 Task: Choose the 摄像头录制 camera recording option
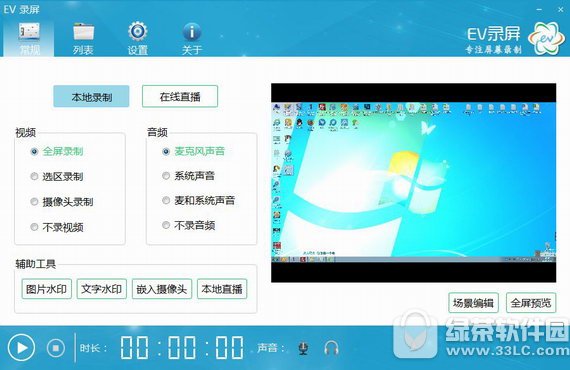pyautogui.click(x=62, y=202)
